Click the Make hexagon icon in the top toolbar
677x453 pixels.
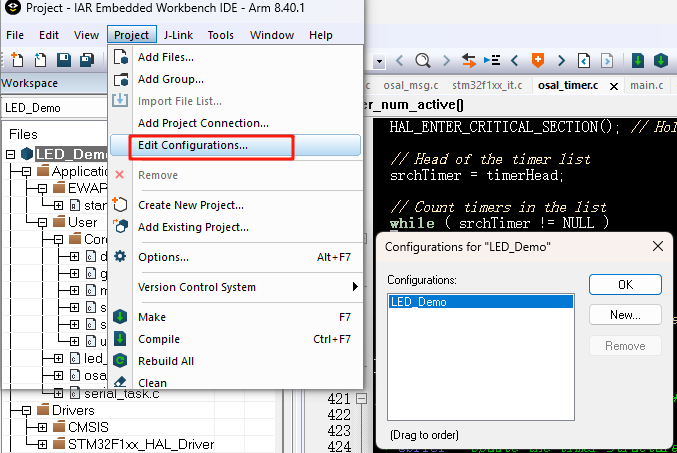coord(661,60)
